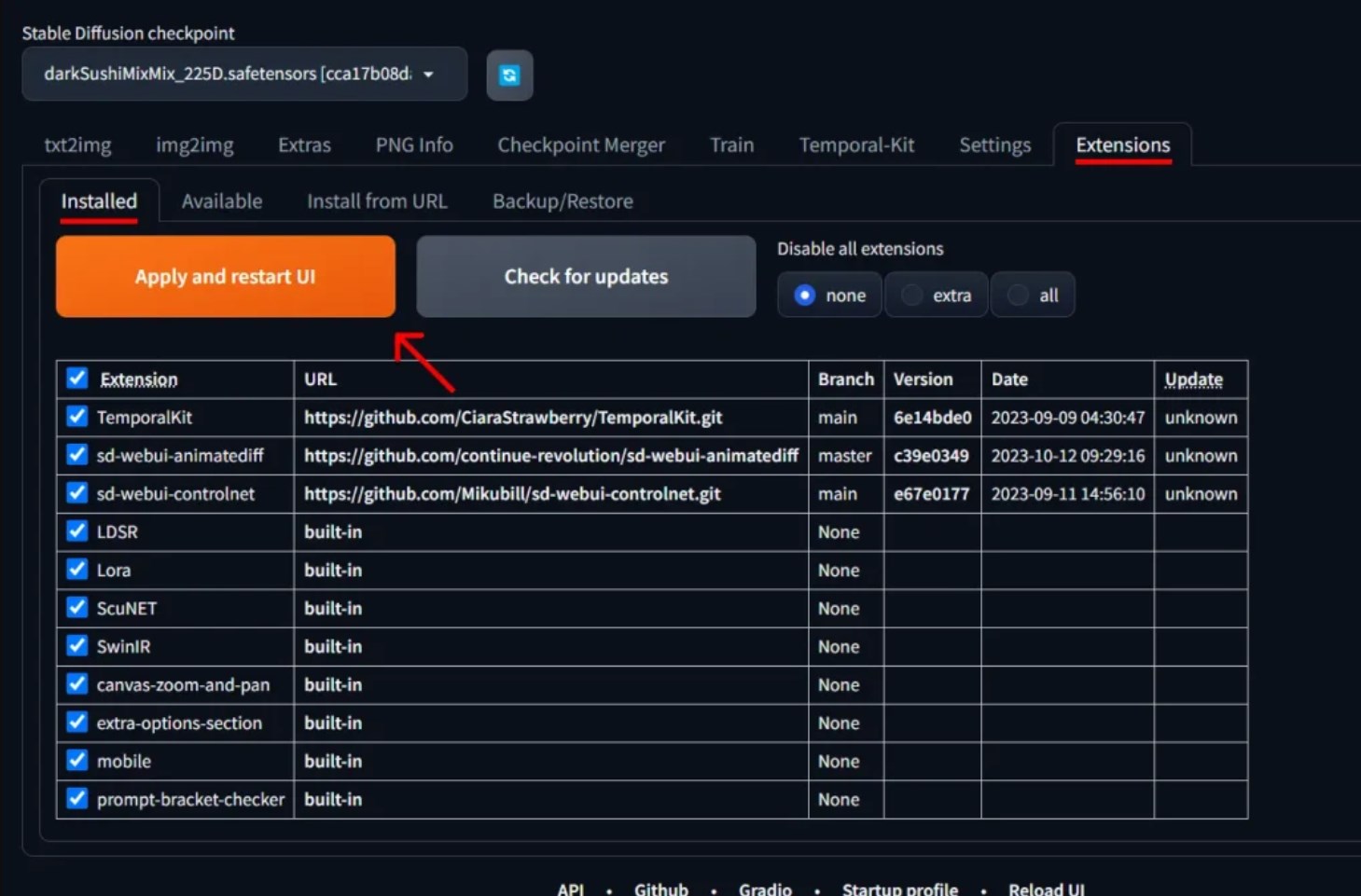
Task: Open the Temporal-Kit tab
Action: [x=855, y=145]
